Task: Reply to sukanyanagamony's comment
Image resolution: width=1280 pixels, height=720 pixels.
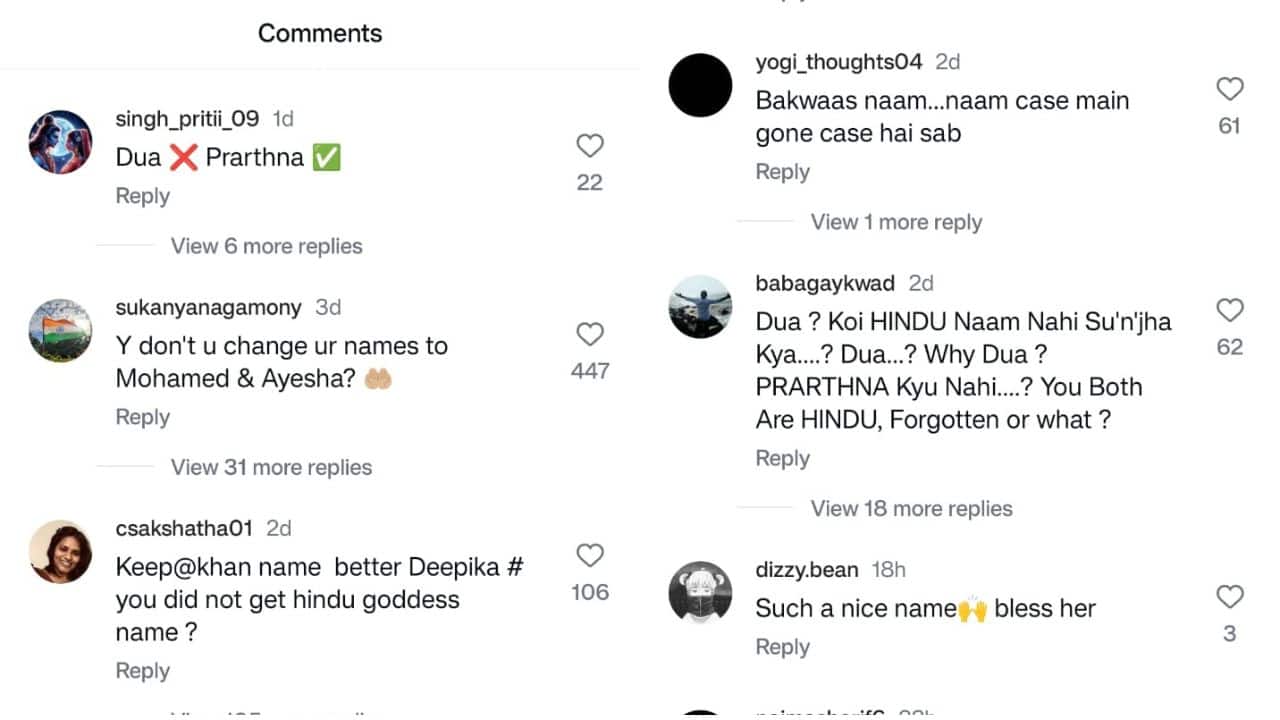Action: [142, 417]
